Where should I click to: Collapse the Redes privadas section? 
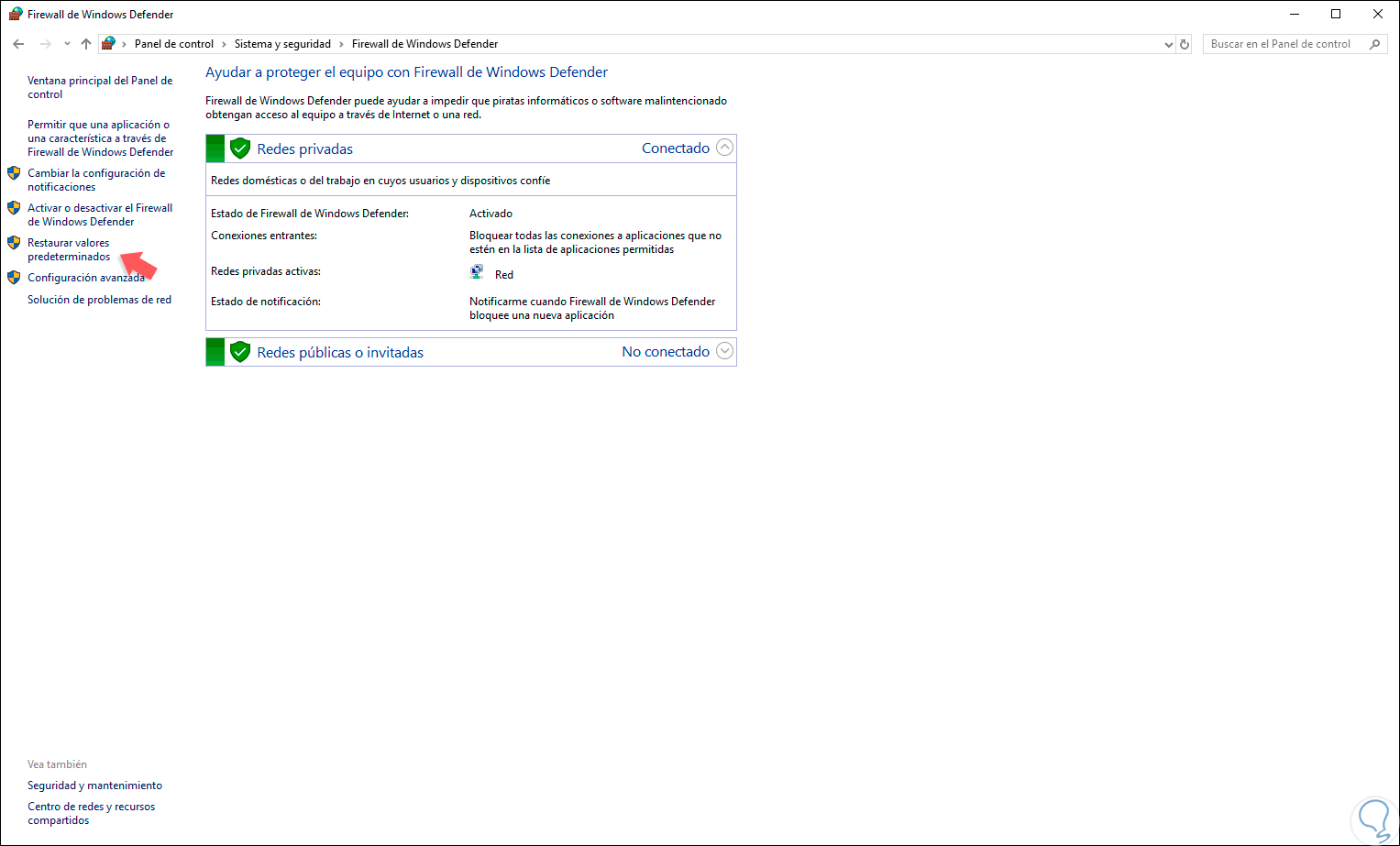pyautogui.click(x=724, y=148)
